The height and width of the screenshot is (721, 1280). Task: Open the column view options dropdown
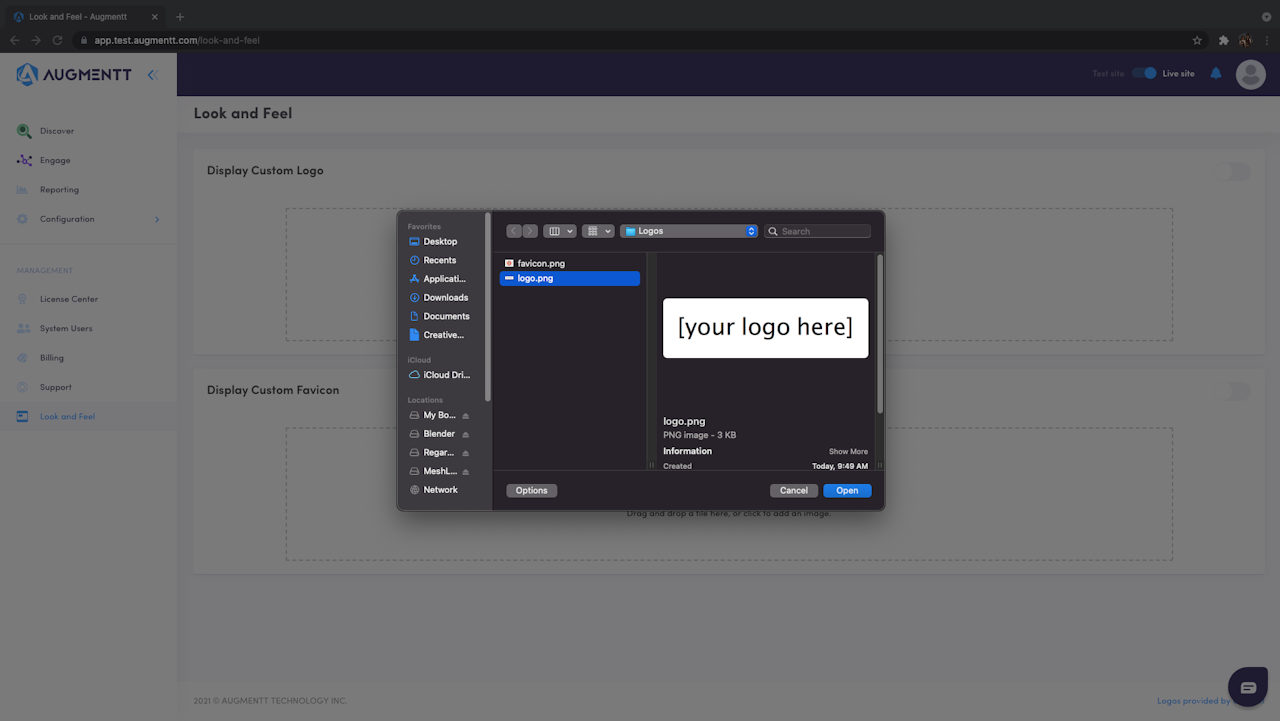coord(560,231)
